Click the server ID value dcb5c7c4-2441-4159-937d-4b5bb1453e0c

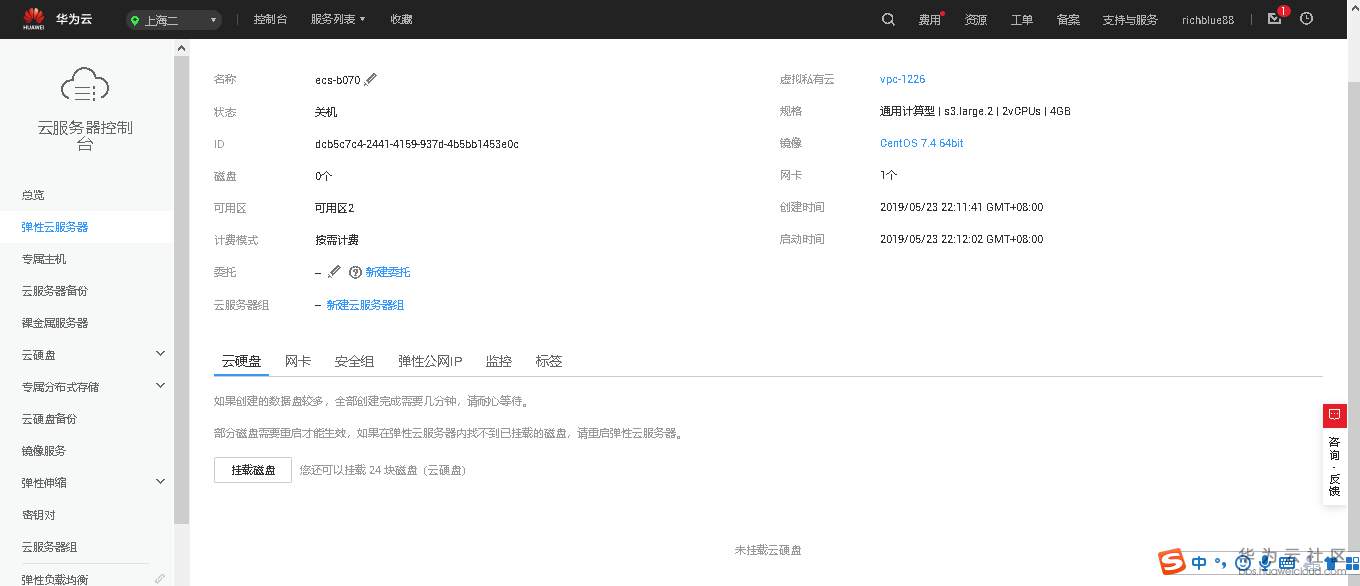[417, 144]
